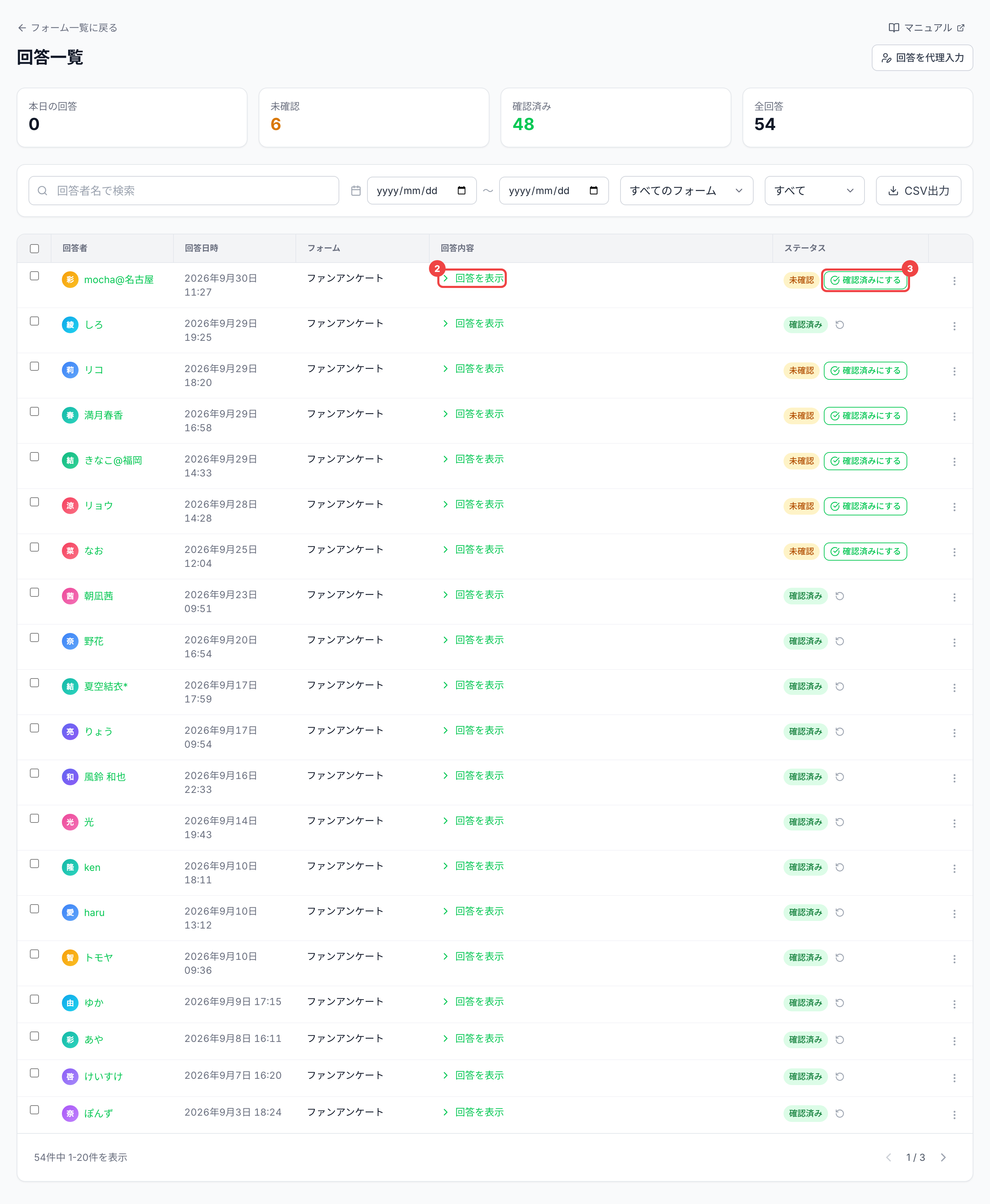
Task: Check the box for mocha@名古屋 row
Action: (x=35, y=276)
